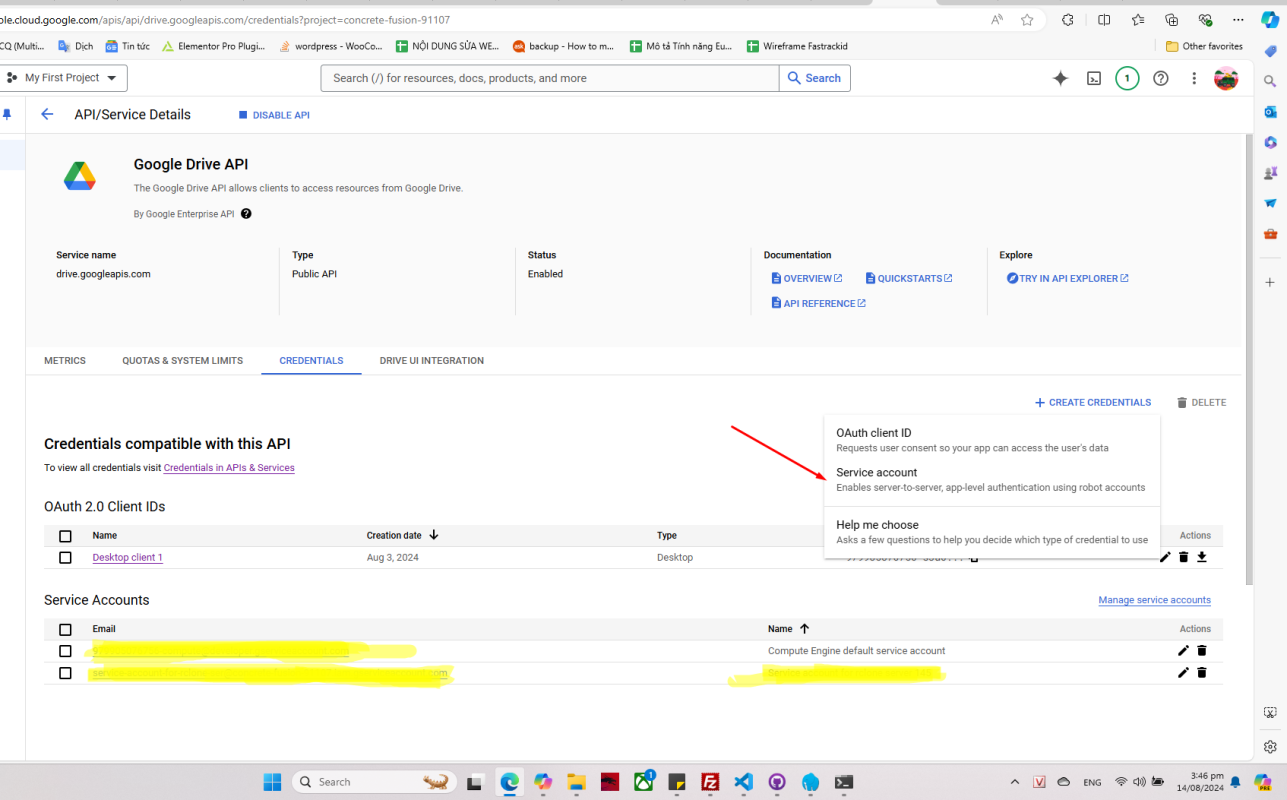Open browser extensions puzzle icon
This screenshot has width=1287, height=800.
pyautogui.click(x=1068, y=20)
